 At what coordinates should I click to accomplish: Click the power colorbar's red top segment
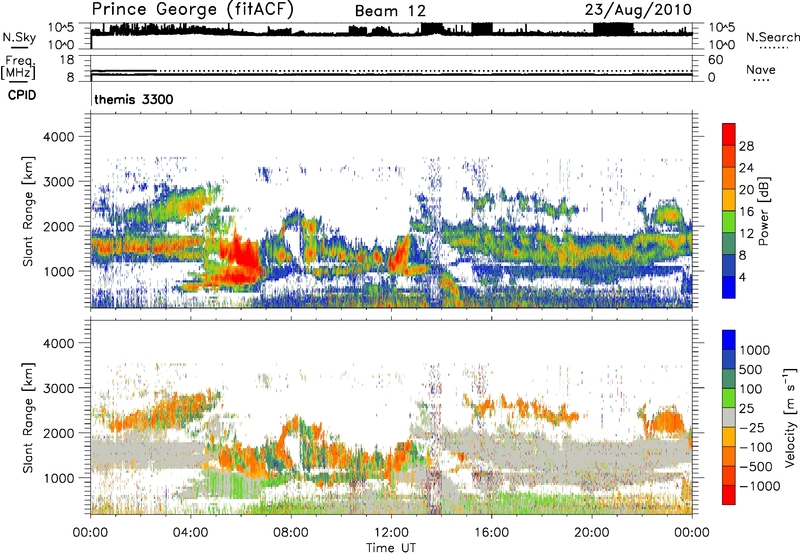pyautogui.click(x=729, y=134)
